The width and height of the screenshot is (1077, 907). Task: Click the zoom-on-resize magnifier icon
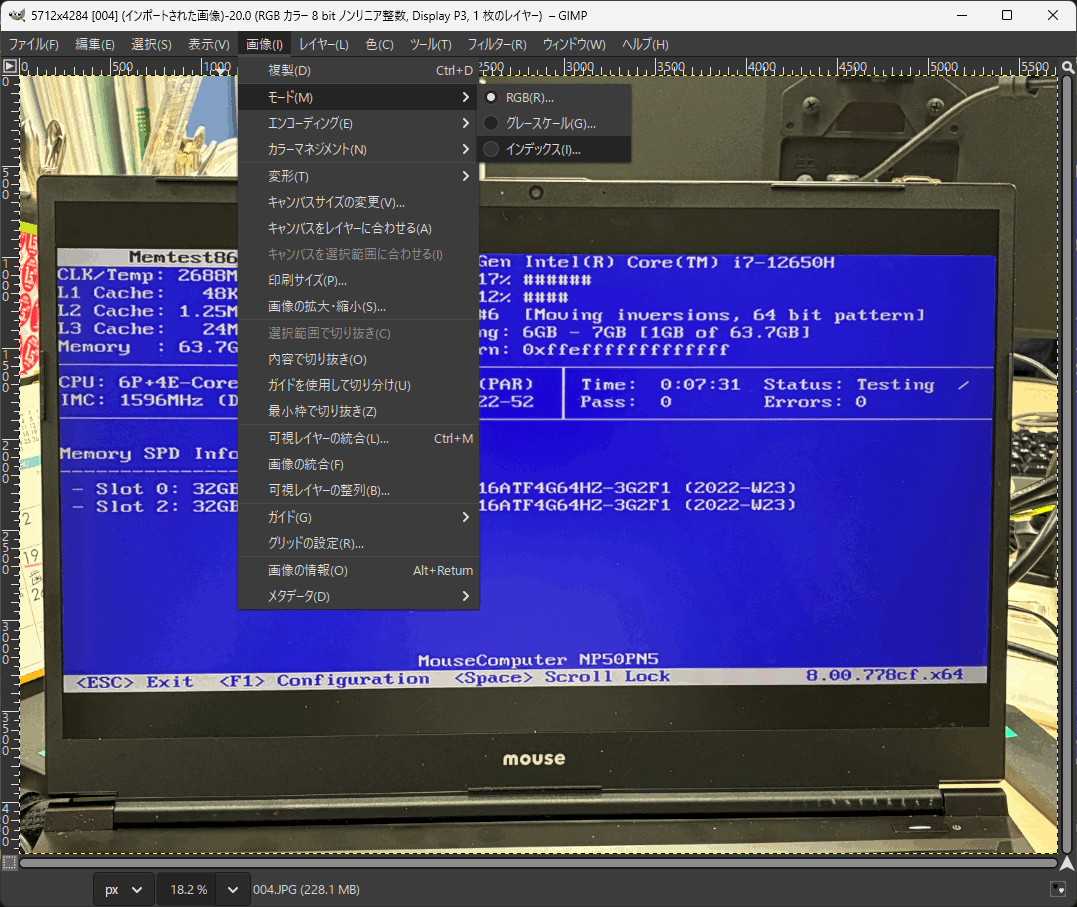point(1067,66)
